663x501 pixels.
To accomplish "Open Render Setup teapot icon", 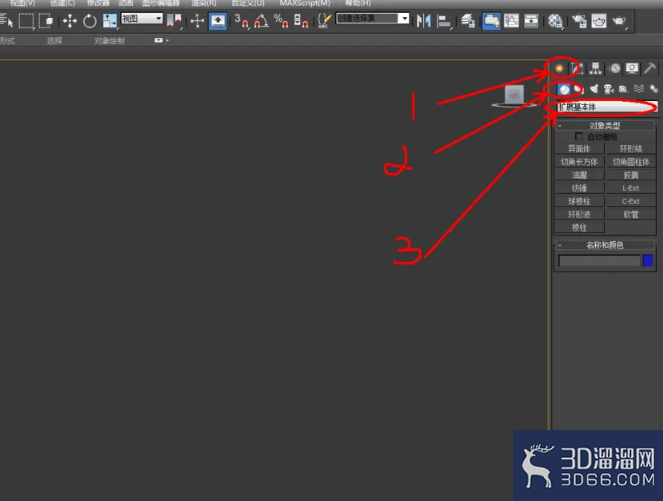I will click(x=579, y=21).
